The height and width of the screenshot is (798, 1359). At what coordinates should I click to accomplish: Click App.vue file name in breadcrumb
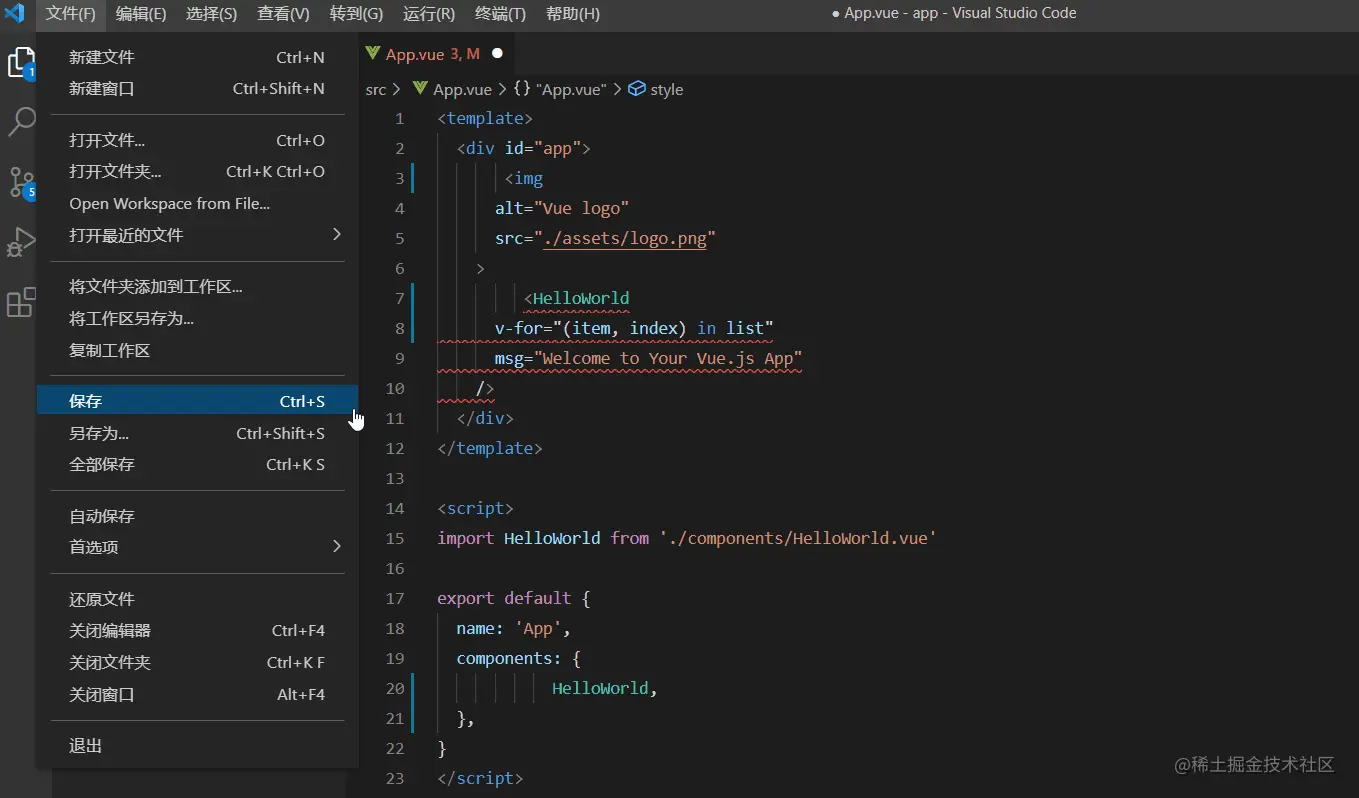(462, 89)
